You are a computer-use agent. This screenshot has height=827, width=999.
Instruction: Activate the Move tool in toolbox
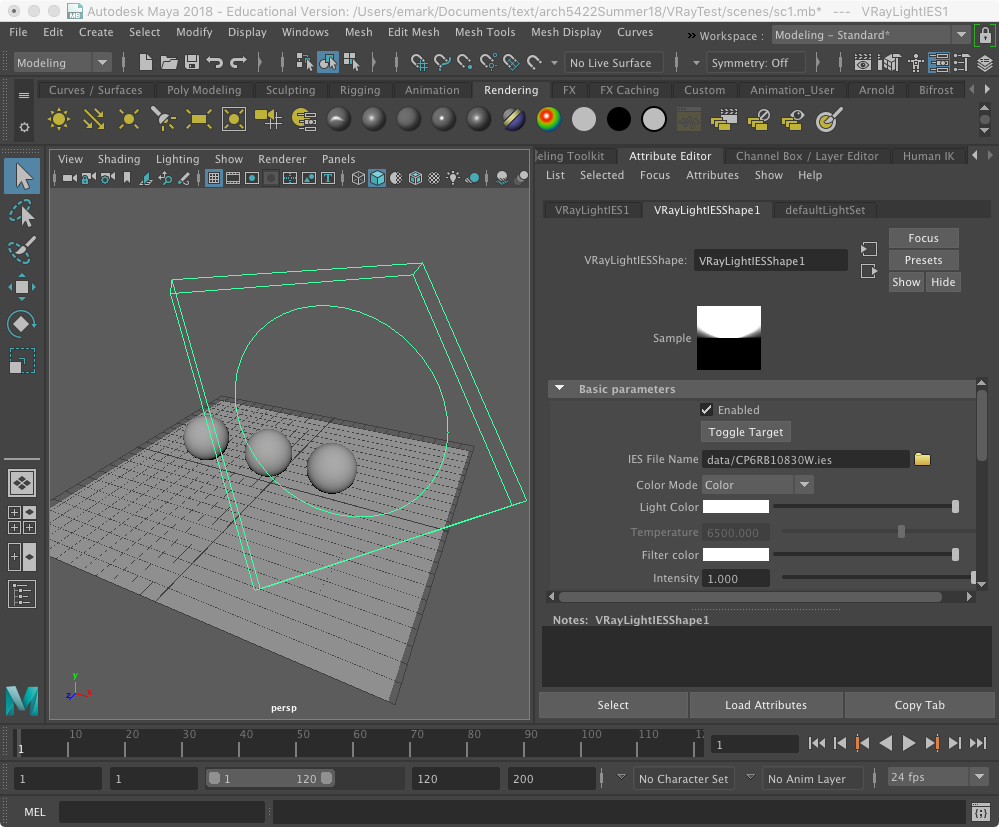(x=22, y=287)
